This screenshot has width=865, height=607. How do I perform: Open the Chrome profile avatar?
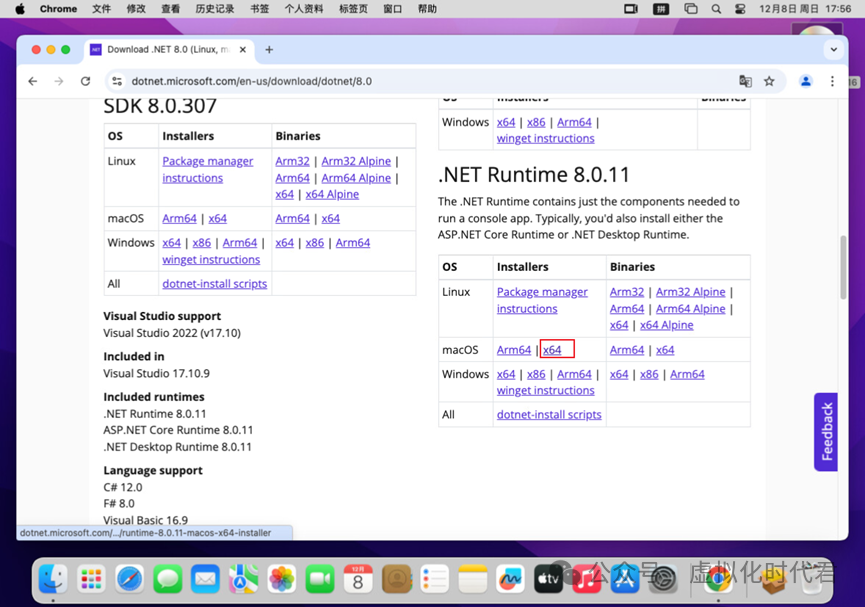pos(805,81)
